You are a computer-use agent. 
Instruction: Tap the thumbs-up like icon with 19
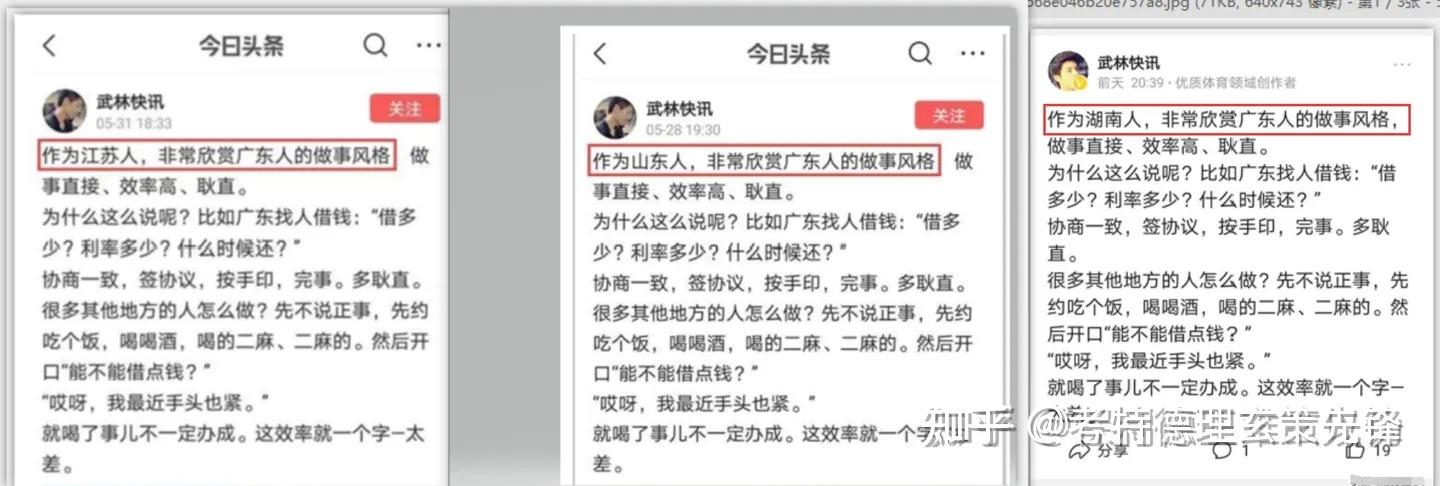click(1356, 452)
